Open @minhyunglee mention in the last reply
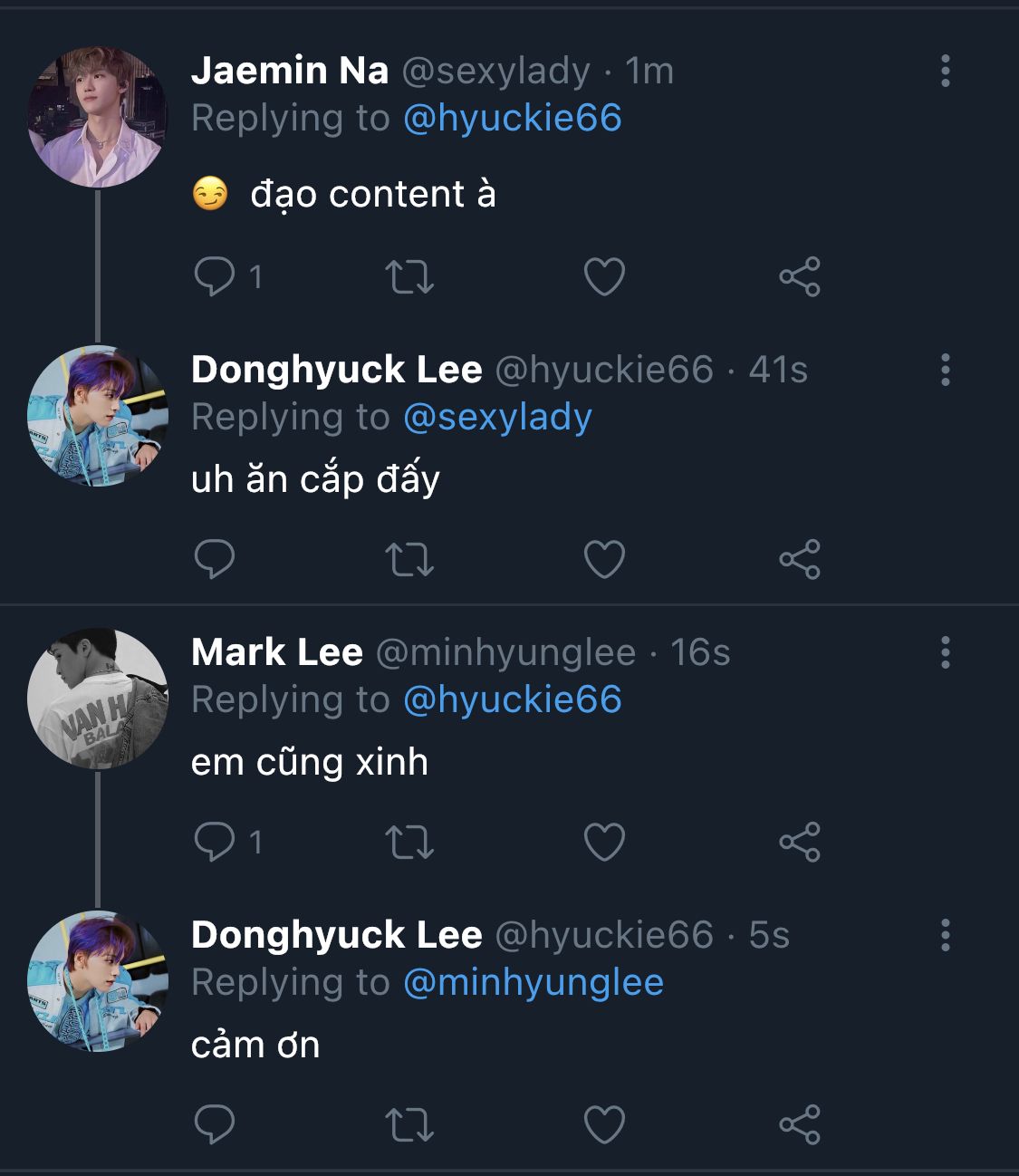 tap(533, 983)
